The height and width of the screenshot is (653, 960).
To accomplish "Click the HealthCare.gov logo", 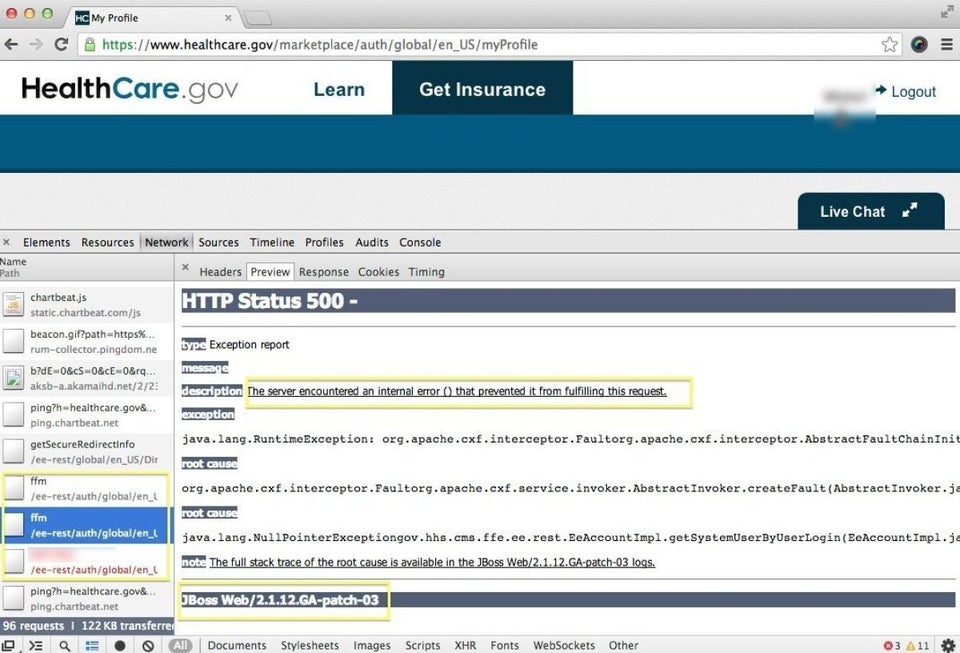I will 130,89.
